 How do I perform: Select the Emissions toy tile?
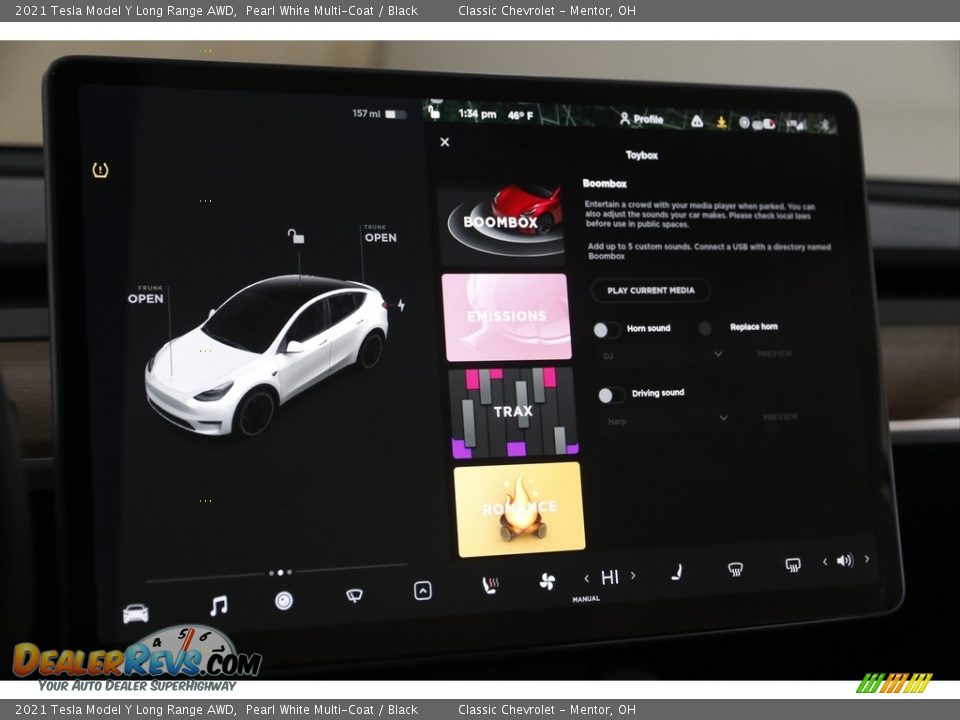coord(507,317)
